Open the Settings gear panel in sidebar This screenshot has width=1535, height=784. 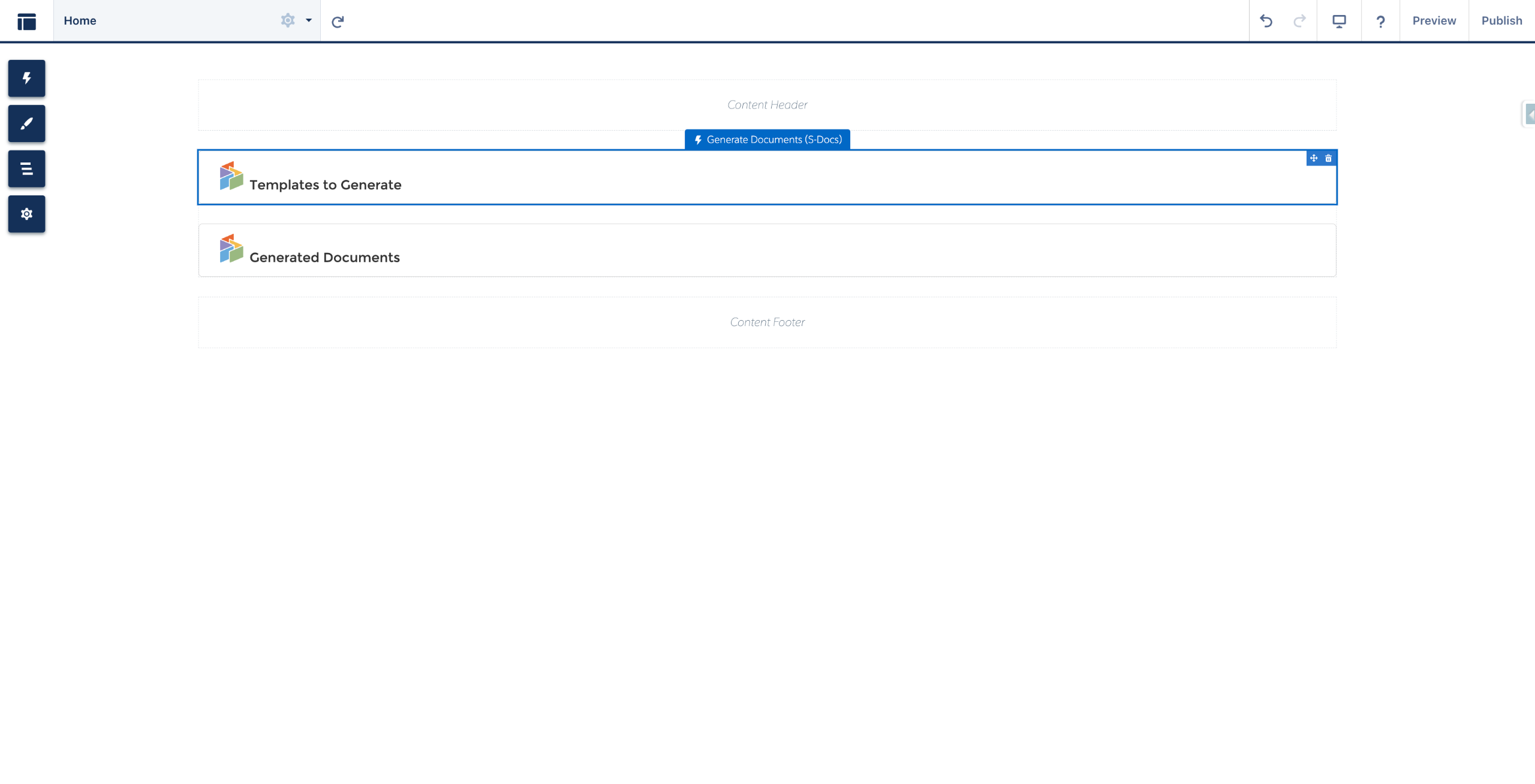pos(26,214)
